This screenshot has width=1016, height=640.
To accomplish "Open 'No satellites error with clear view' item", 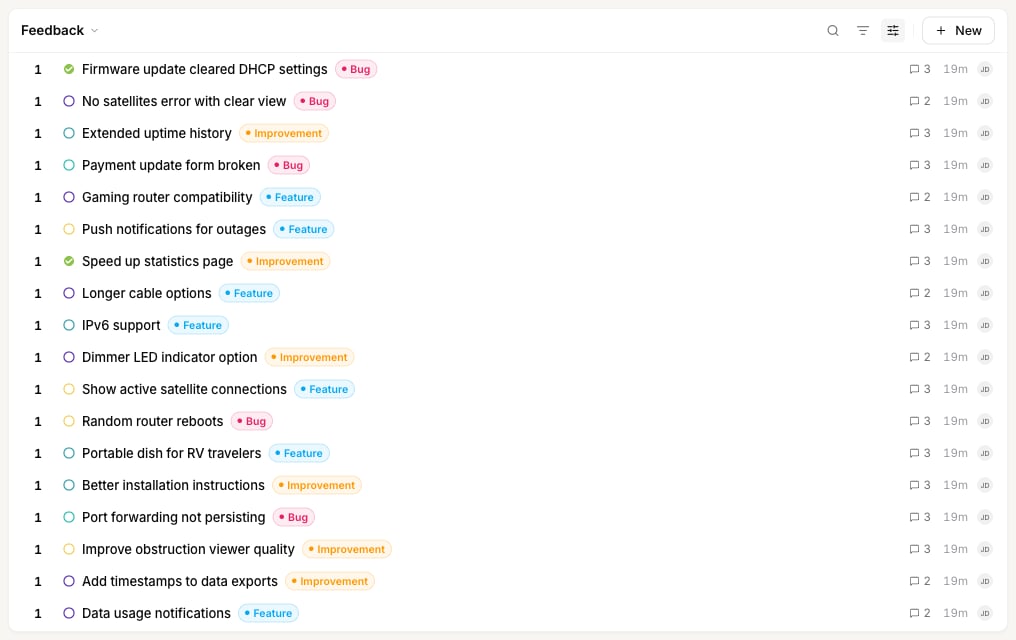I will 183,101.
